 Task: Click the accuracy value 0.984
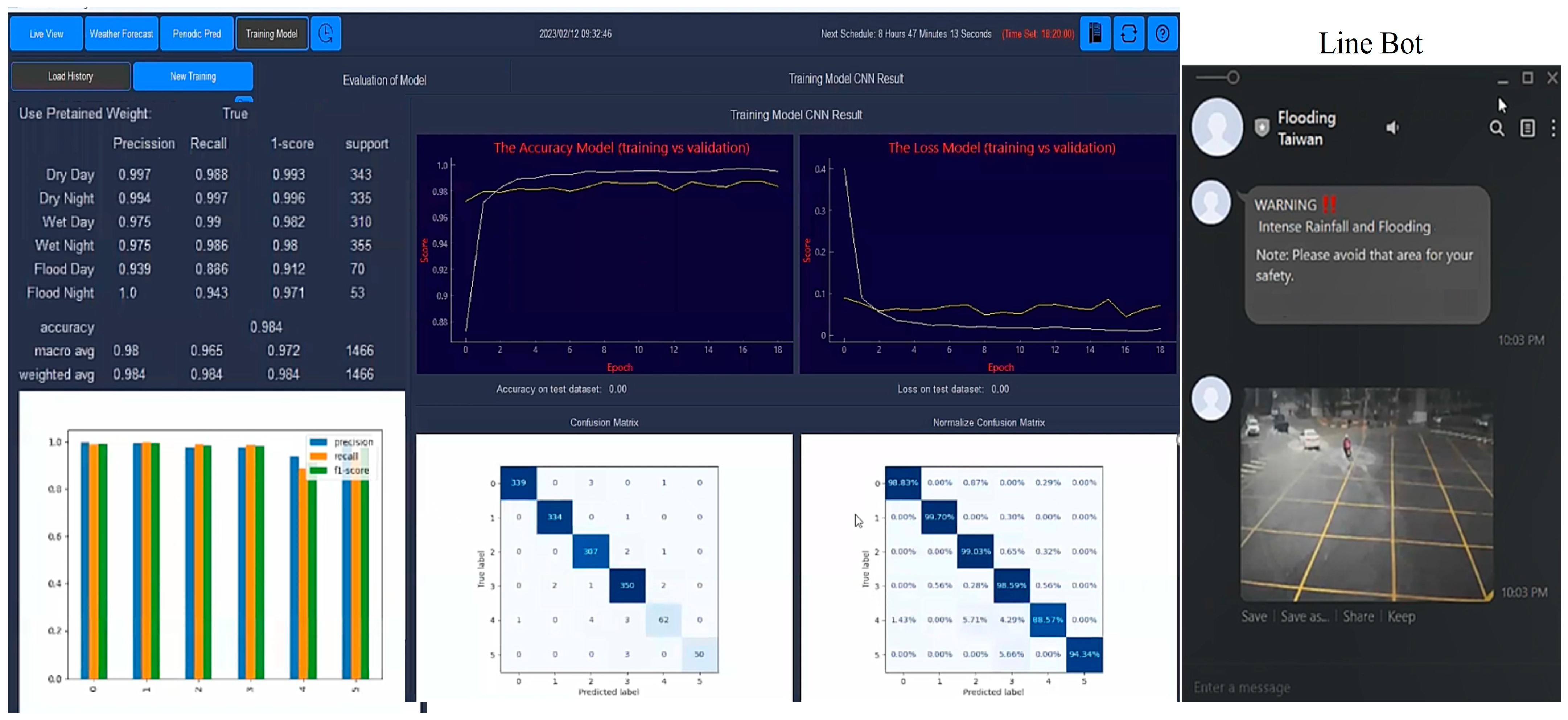pyautogui.click(x=266, y=328)
